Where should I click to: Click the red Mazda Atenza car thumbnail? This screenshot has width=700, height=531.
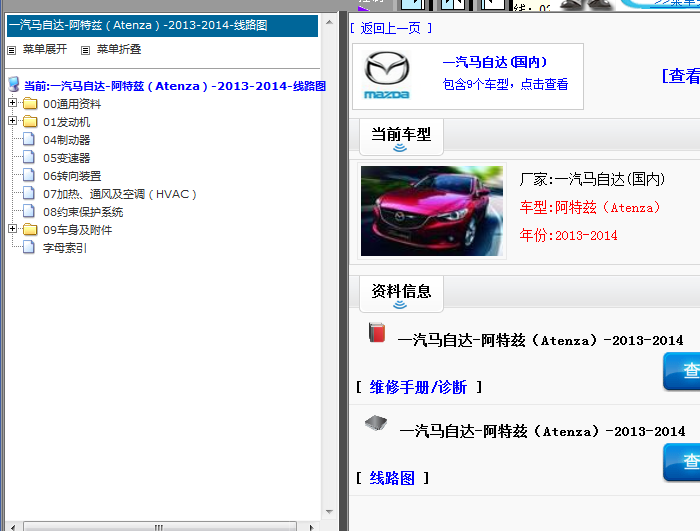coord(432,211)
